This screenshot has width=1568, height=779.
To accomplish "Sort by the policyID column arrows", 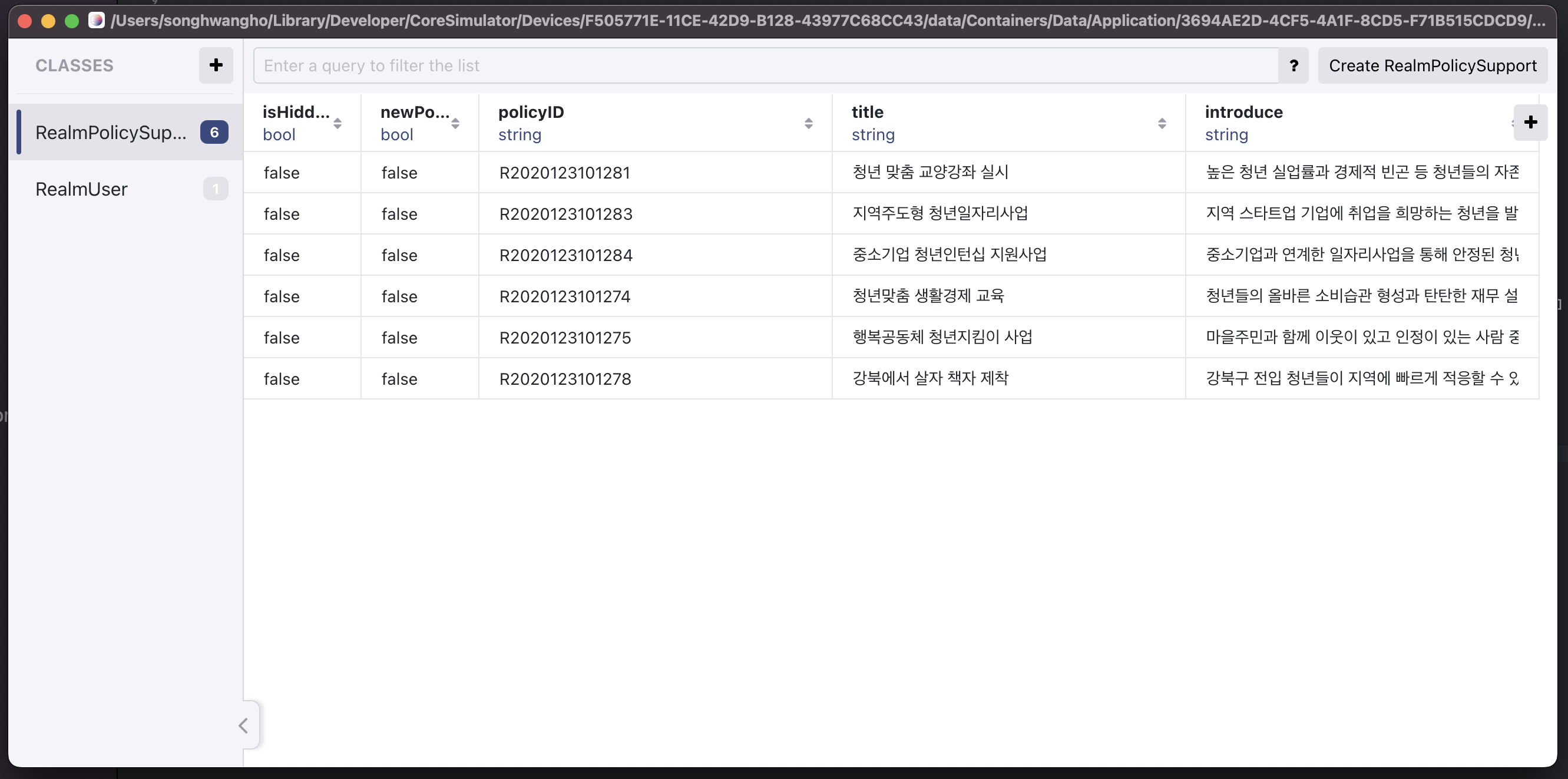I will click(808, 124).
